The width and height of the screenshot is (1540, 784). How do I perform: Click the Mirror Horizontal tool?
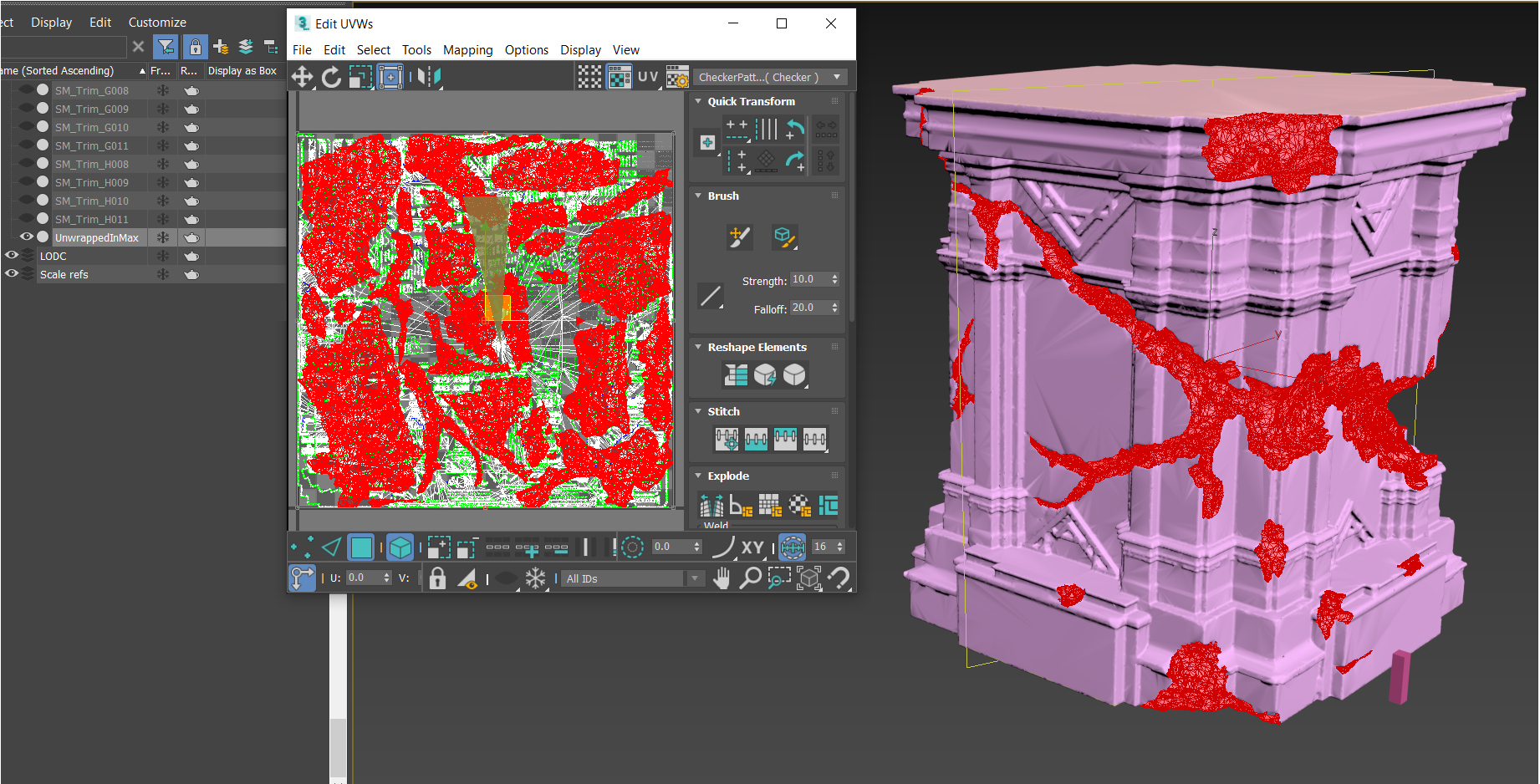pos(429,78)
